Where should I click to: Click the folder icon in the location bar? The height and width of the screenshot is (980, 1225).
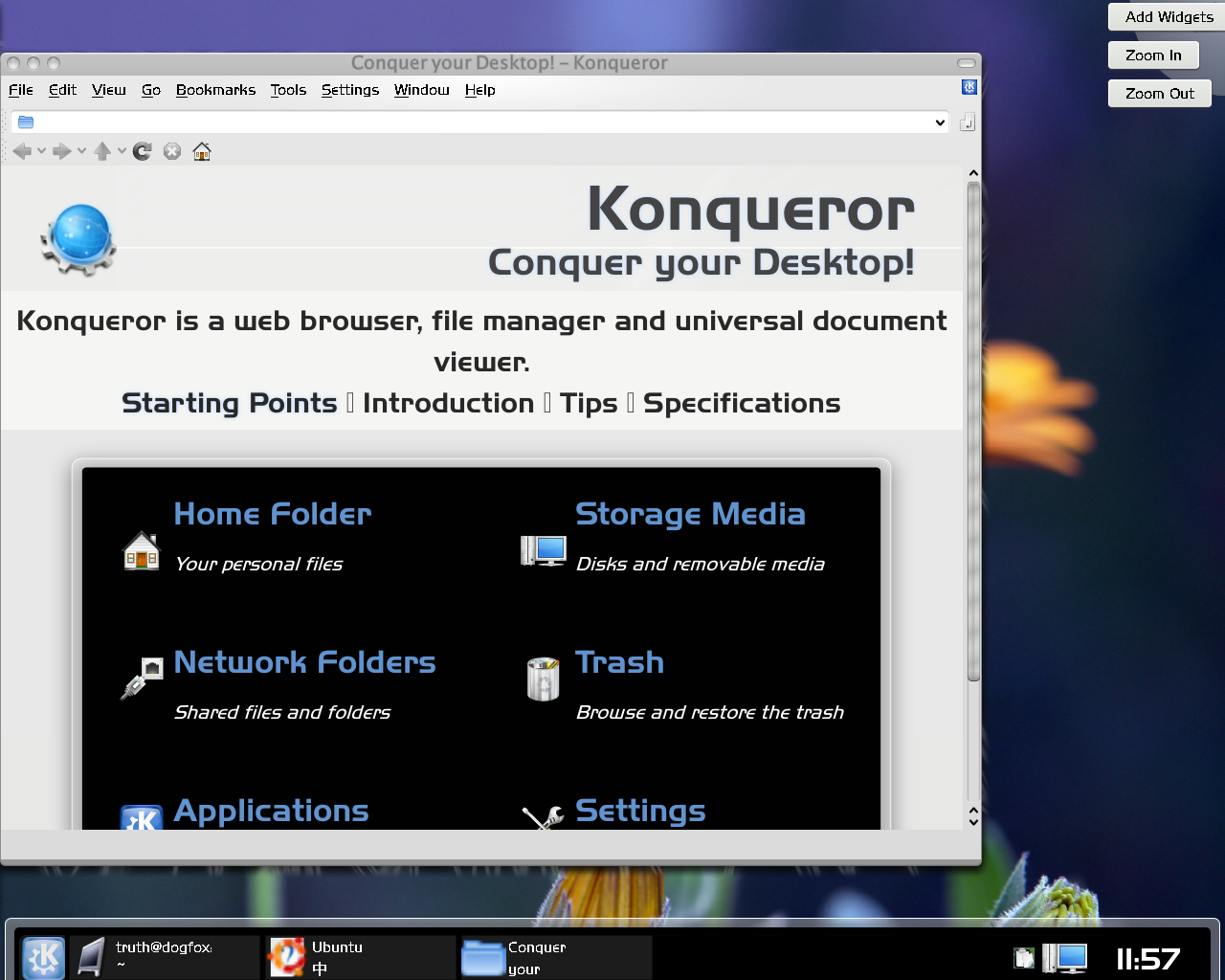26,122
